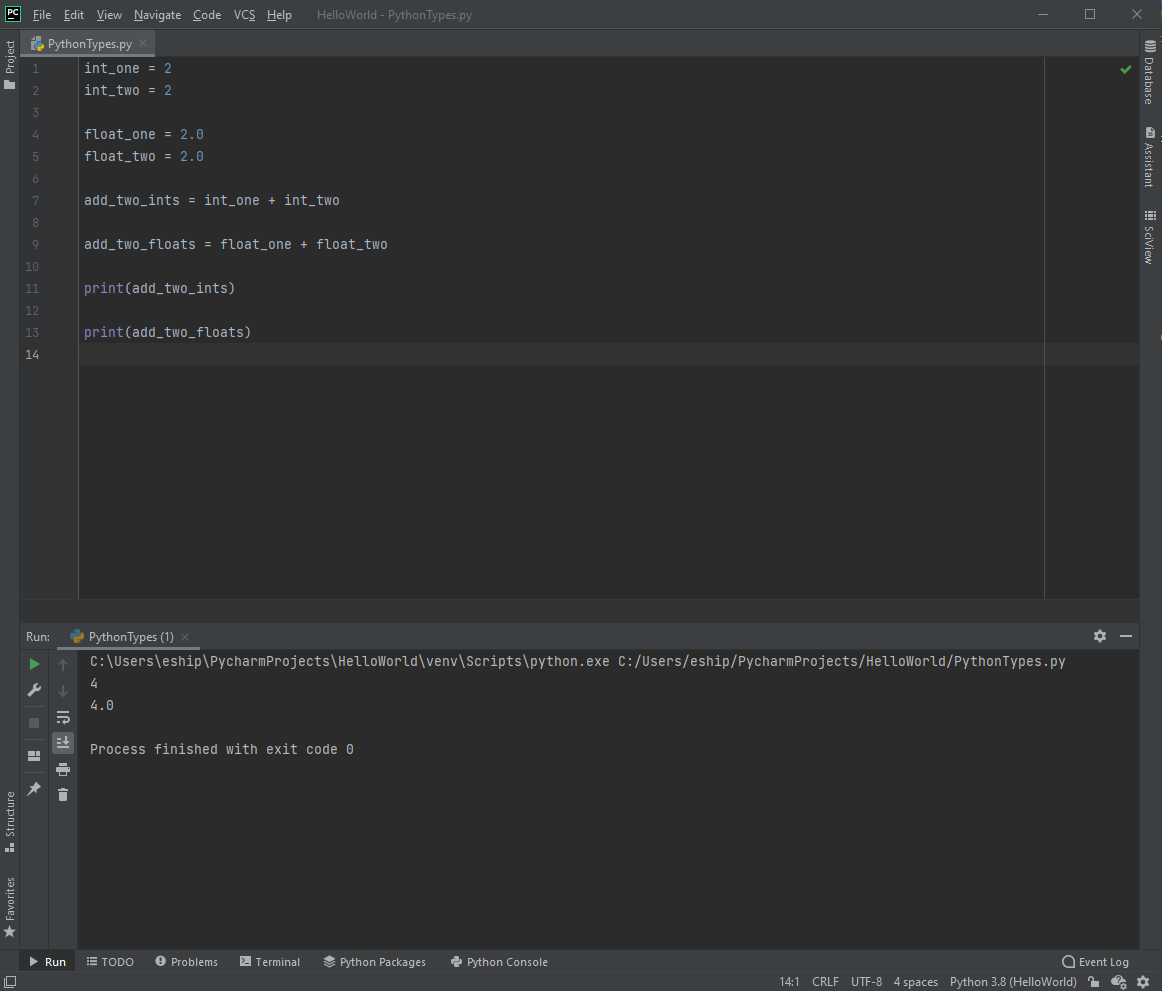This screenshot has height=991, width=1162.
Task: Open the run panel settings gear
Action: pyautogui.click(x=1099, y=636)
